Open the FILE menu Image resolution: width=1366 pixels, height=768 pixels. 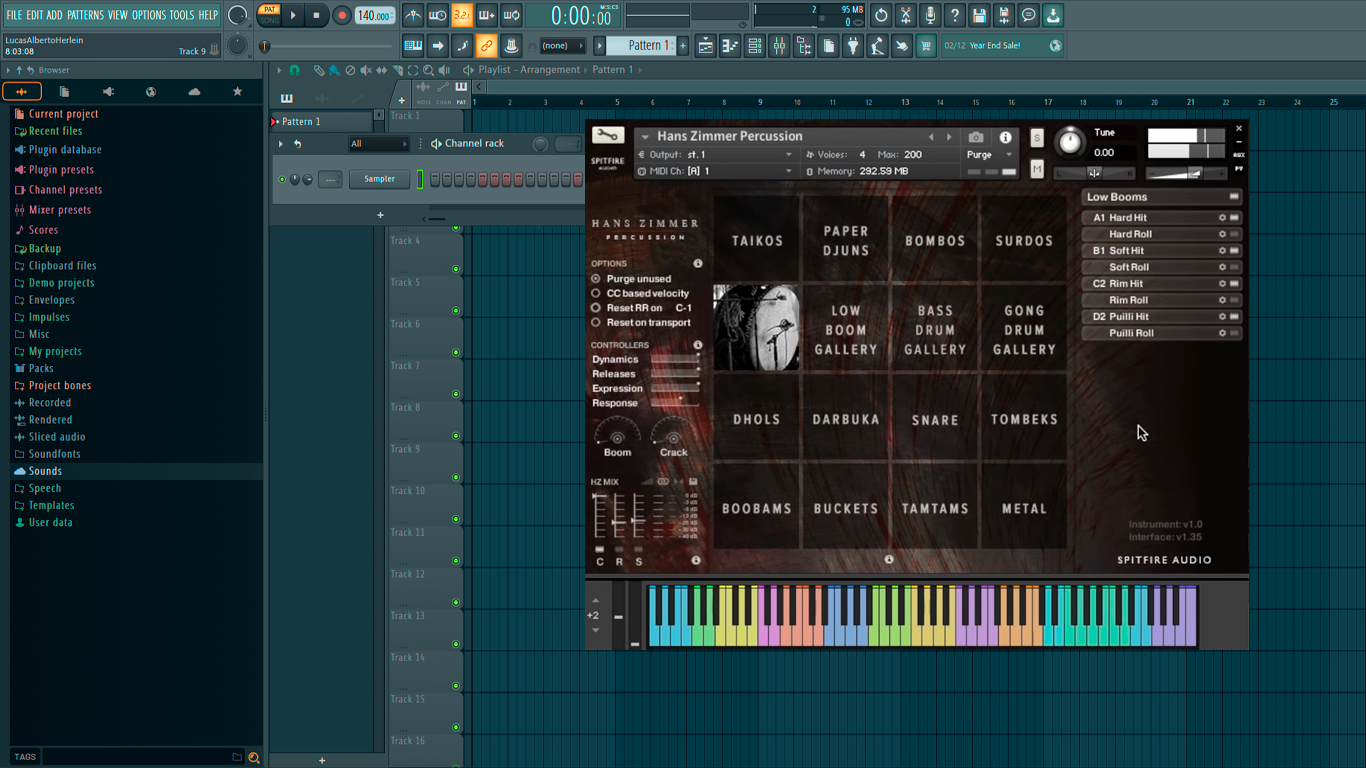[x=14, y=15]
